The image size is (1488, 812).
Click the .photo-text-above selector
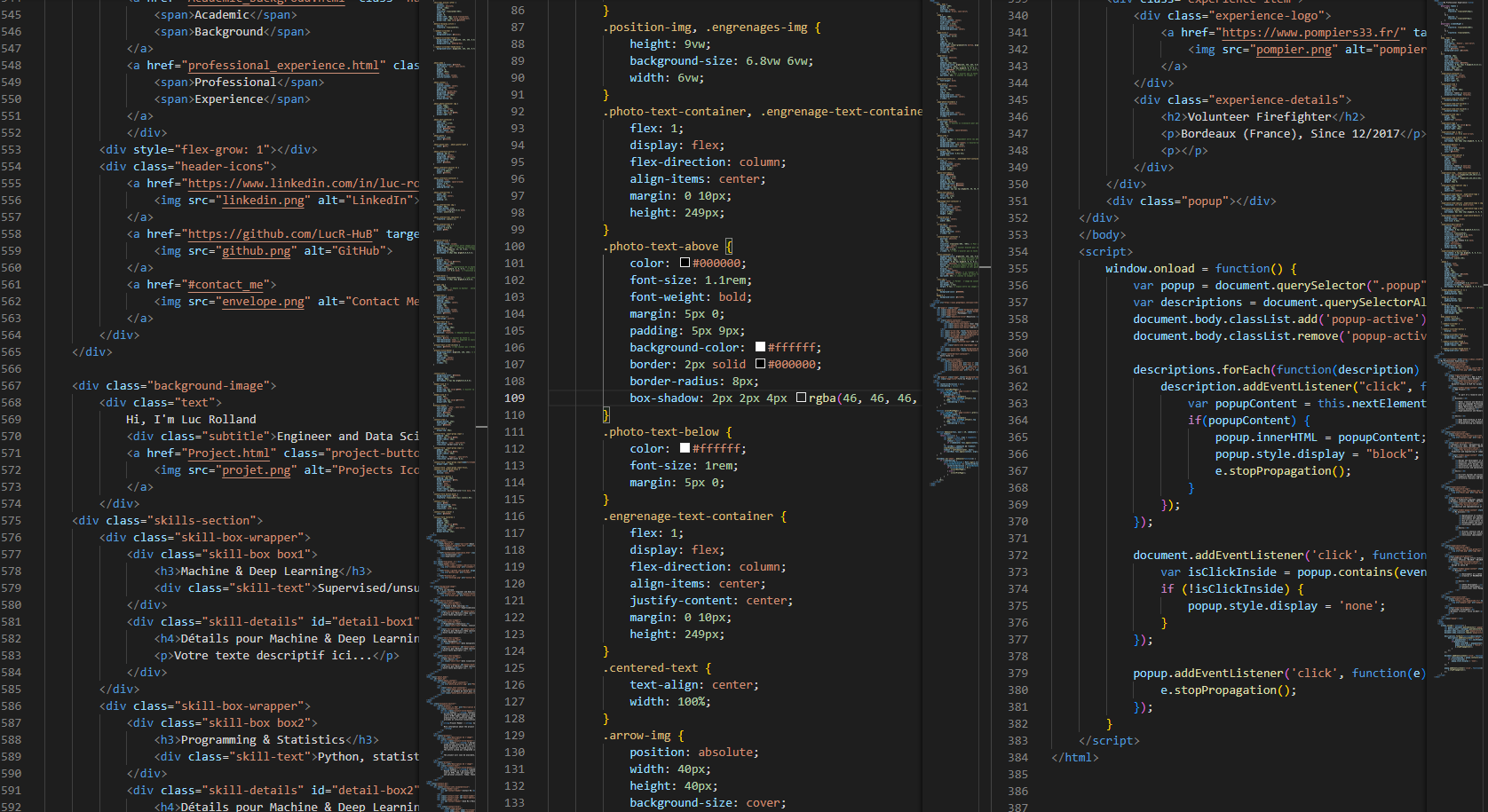(x=661, y=247)
